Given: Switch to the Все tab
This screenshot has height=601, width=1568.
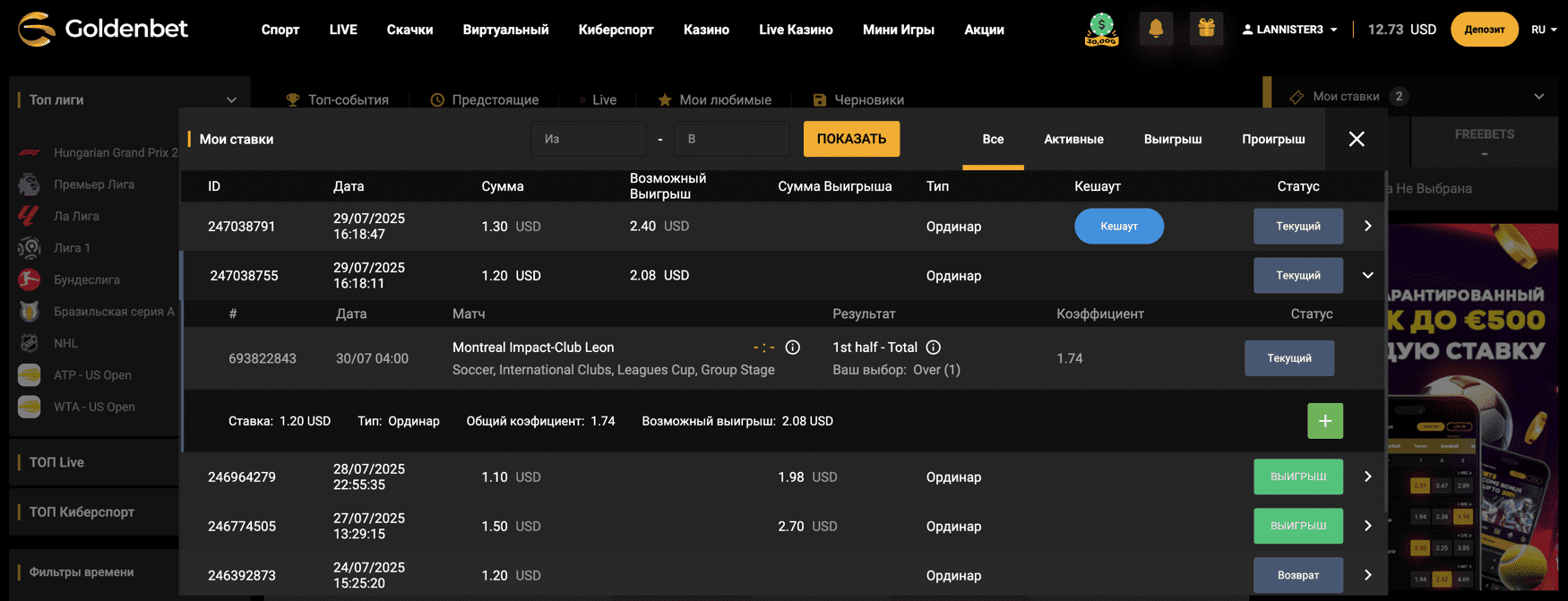Looking at the screenshot, I should [x=993, y=140].
